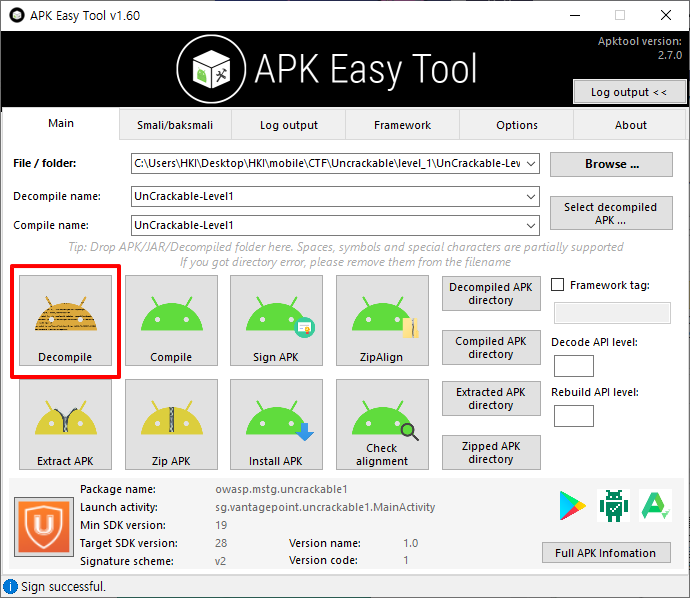Expand the File / folder dropdown
The height and width of the screenshot is (598, 690).
pos(531,164)
